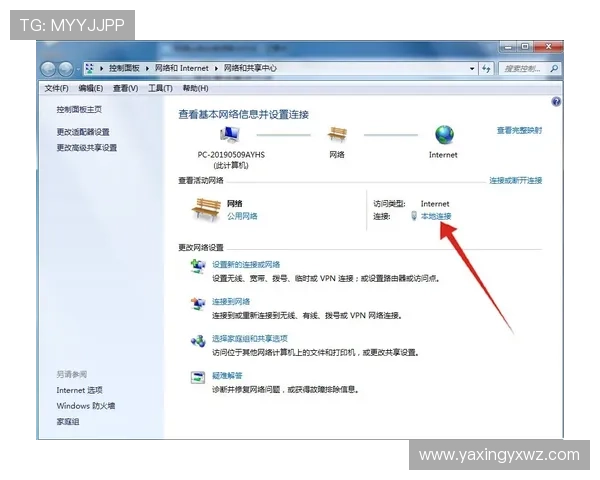Screen dimensions: 600x480
Task: Click the 选择家庭组和共享选项 icon
Action: point(198,340)
